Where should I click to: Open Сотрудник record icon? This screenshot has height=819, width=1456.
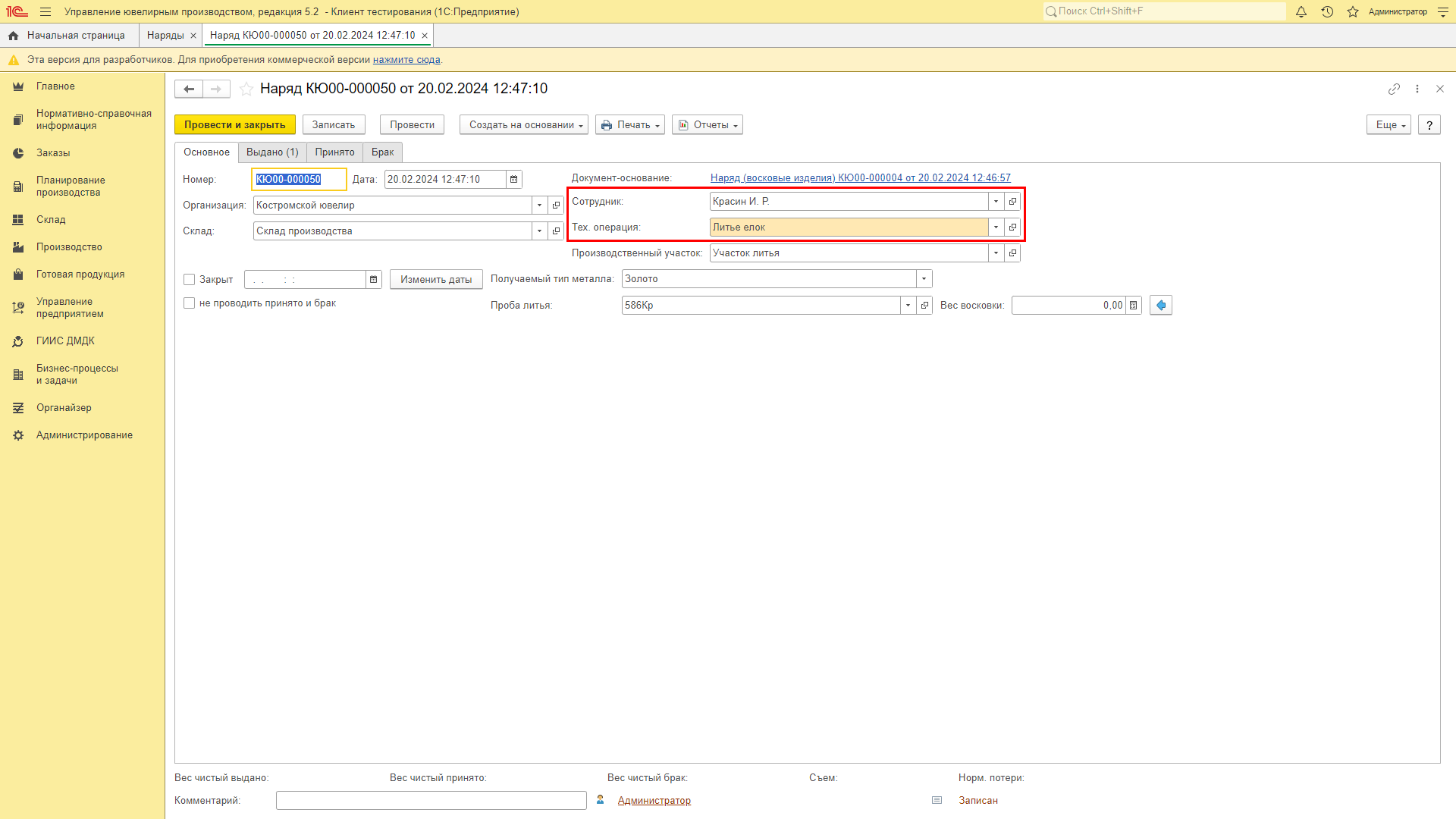point(1012,202)
